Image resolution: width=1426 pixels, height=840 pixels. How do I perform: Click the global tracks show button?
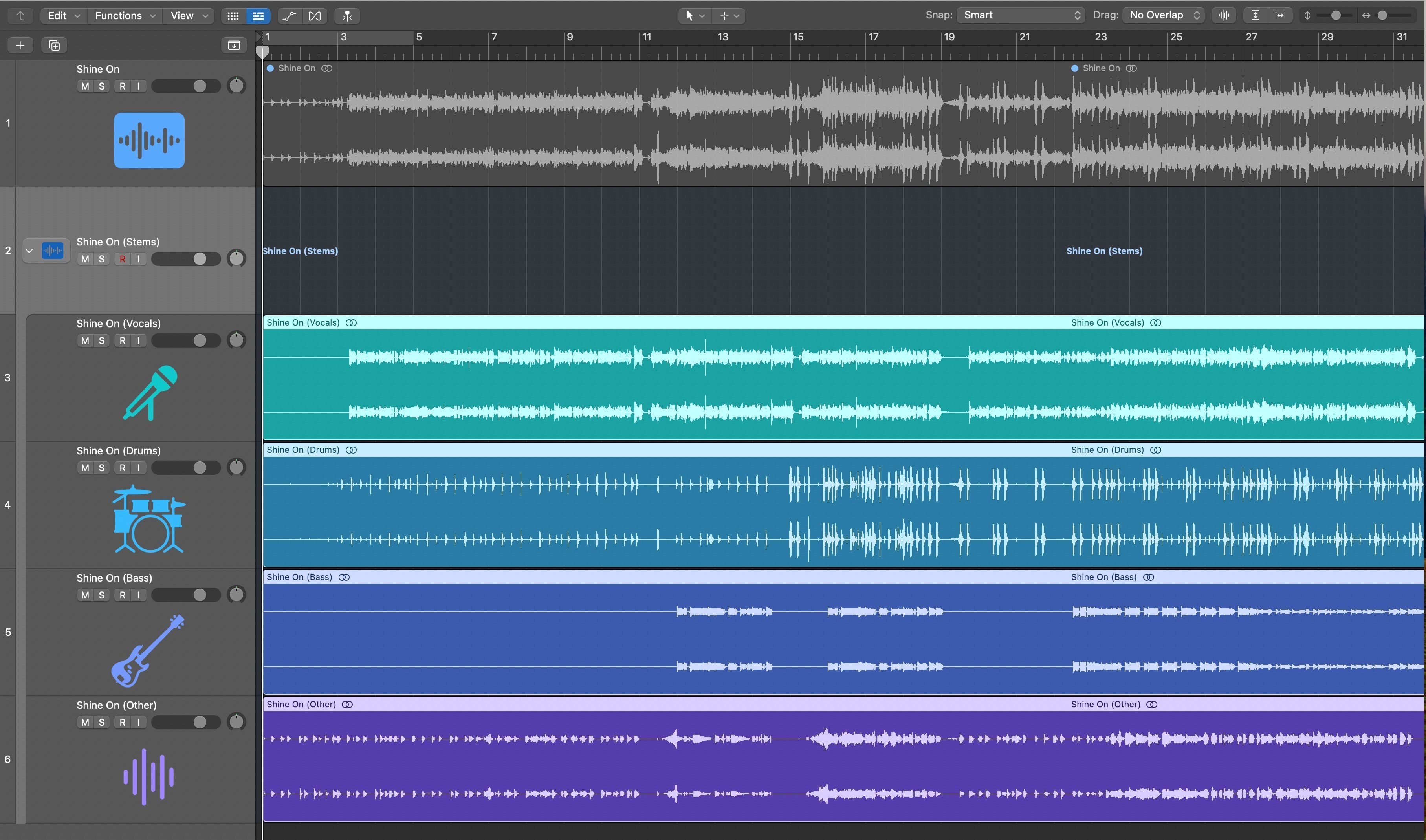pyautogui.click(x=234, y=45)
